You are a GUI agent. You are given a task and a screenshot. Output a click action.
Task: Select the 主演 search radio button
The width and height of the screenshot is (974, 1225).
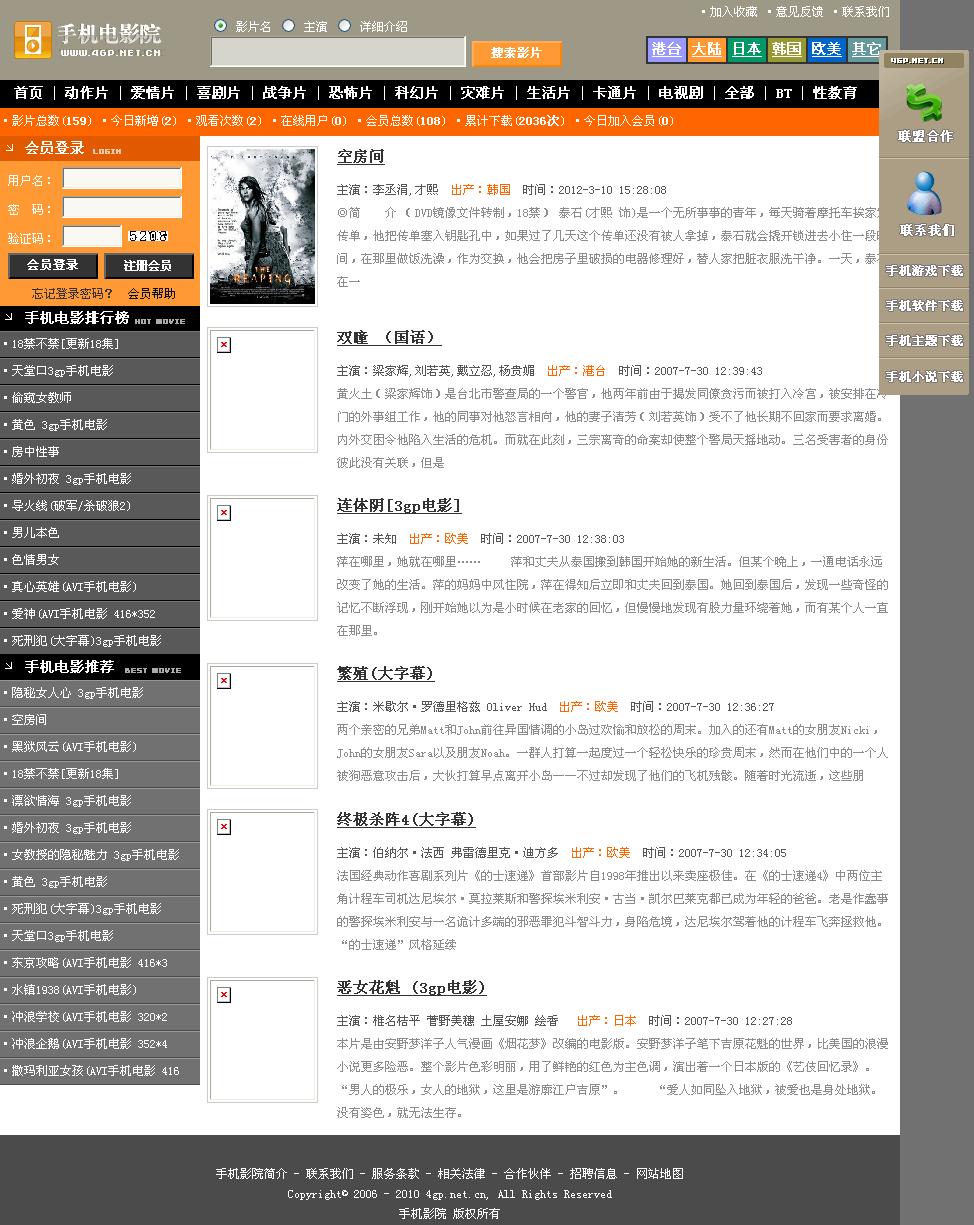coord(289,26)
